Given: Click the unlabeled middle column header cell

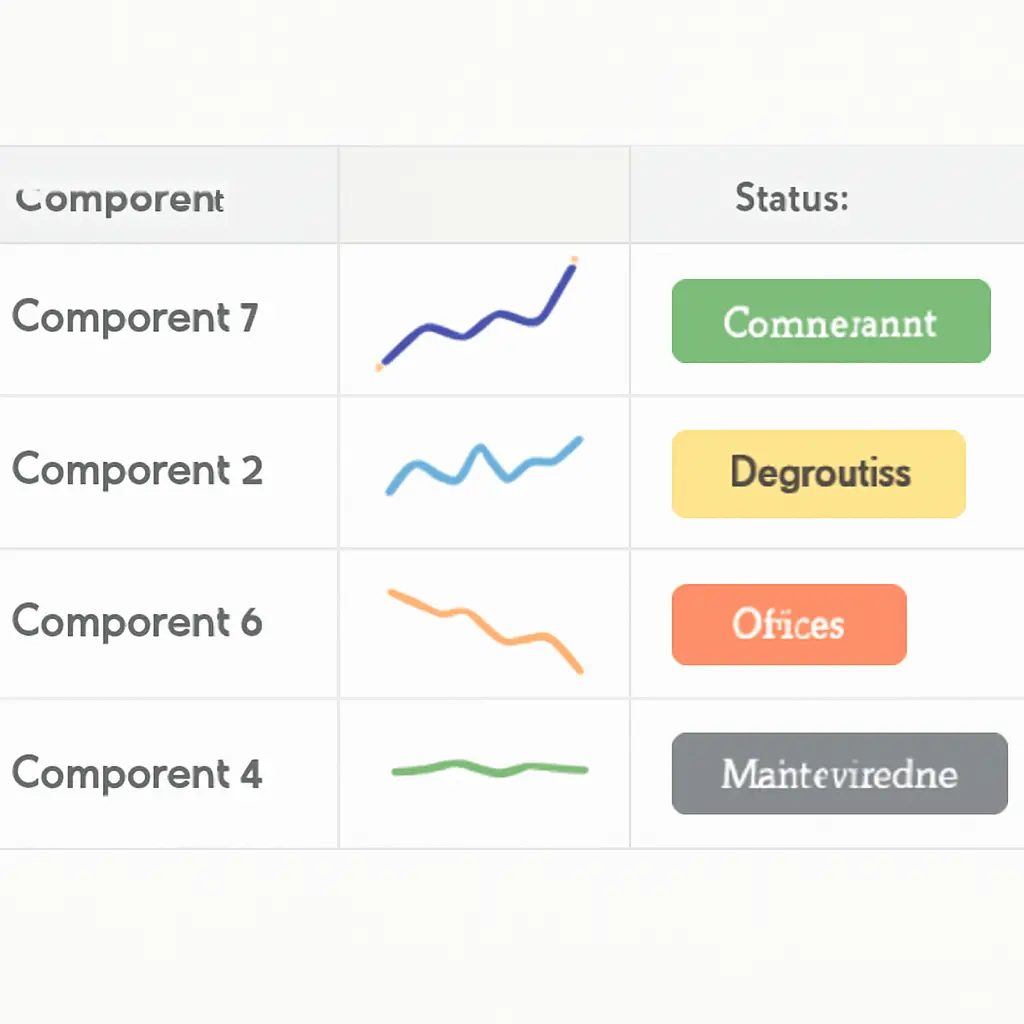Looking at the screenshot, I should 484,196.
